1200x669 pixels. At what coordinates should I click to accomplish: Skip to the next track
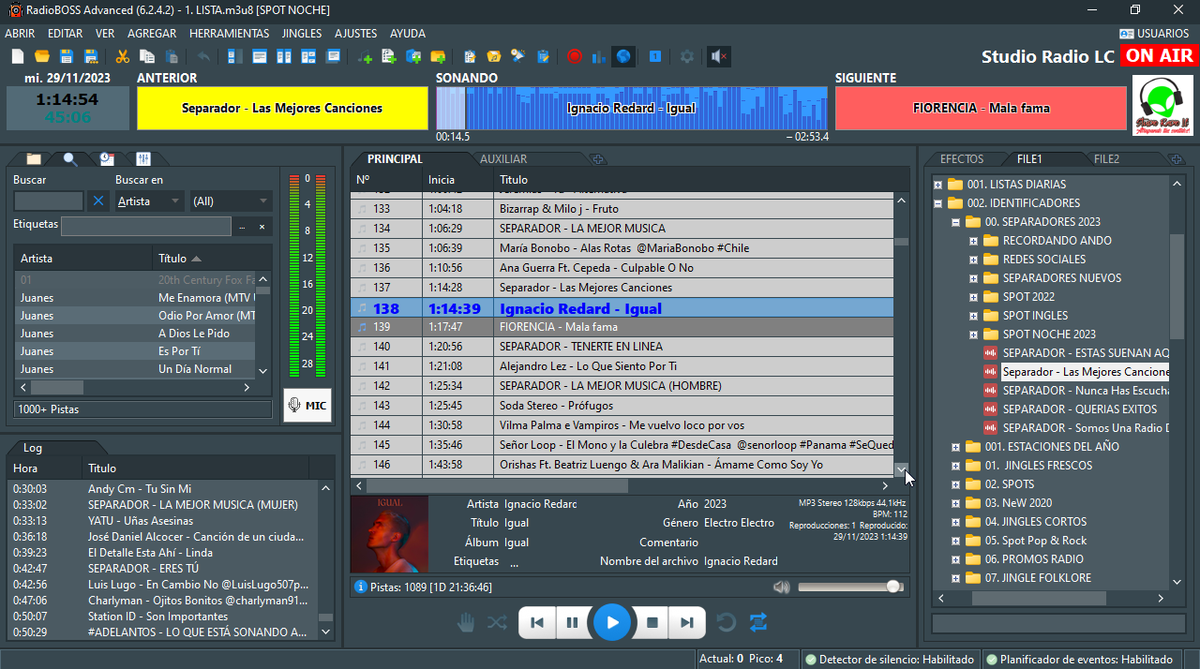click(687, 623)
